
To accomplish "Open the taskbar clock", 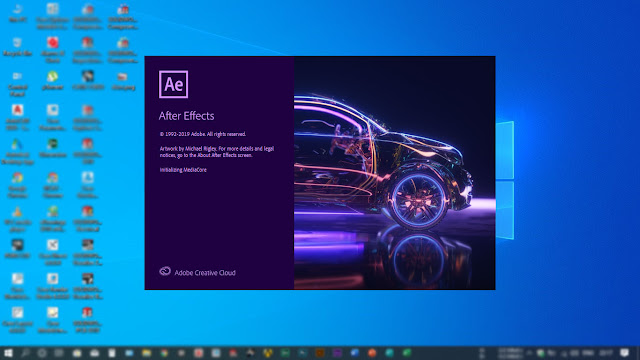I will [606, 353].
